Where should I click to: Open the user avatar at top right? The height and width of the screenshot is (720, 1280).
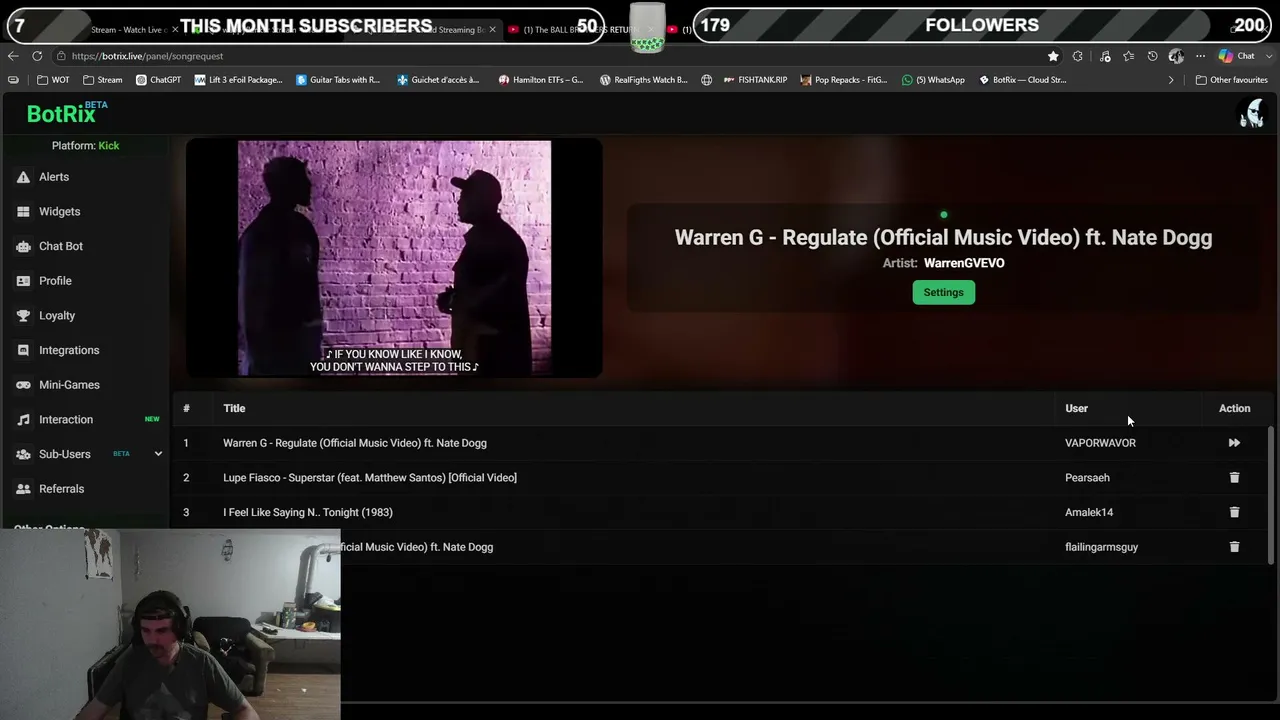1251,113
